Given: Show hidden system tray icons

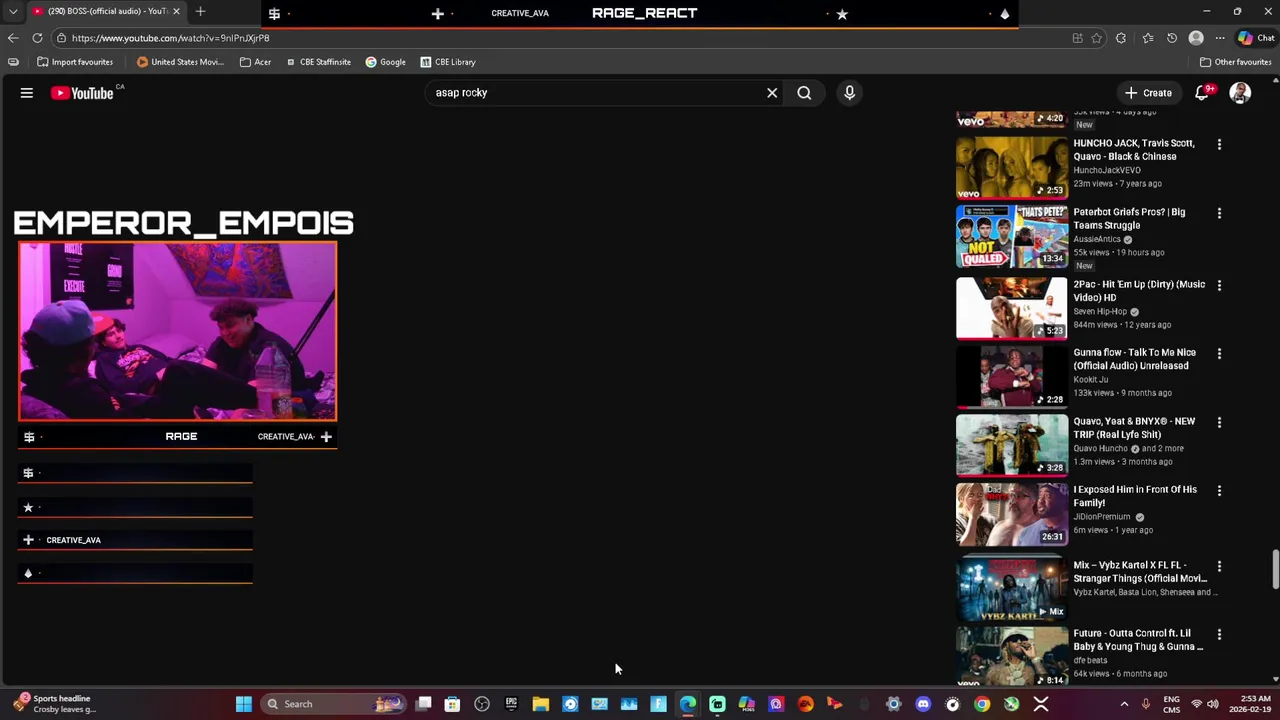Looking at the screenshot, I should [1124, 704].
